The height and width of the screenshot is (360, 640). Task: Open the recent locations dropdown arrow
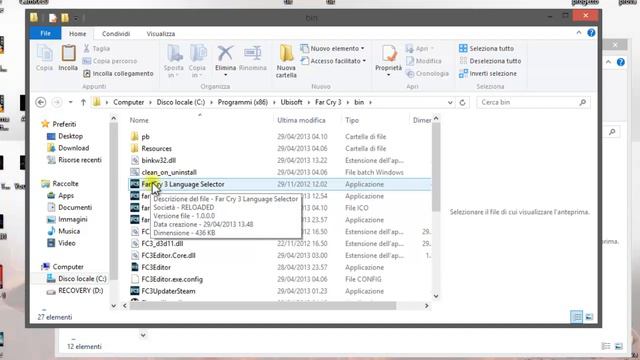point(71,102)
